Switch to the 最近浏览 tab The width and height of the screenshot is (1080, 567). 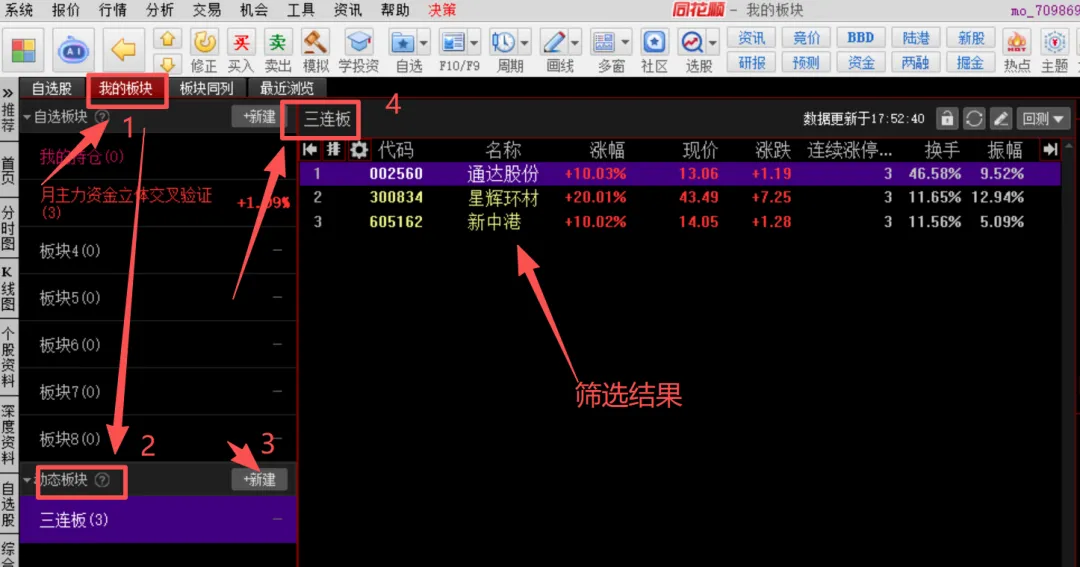[x=286, y=89]
